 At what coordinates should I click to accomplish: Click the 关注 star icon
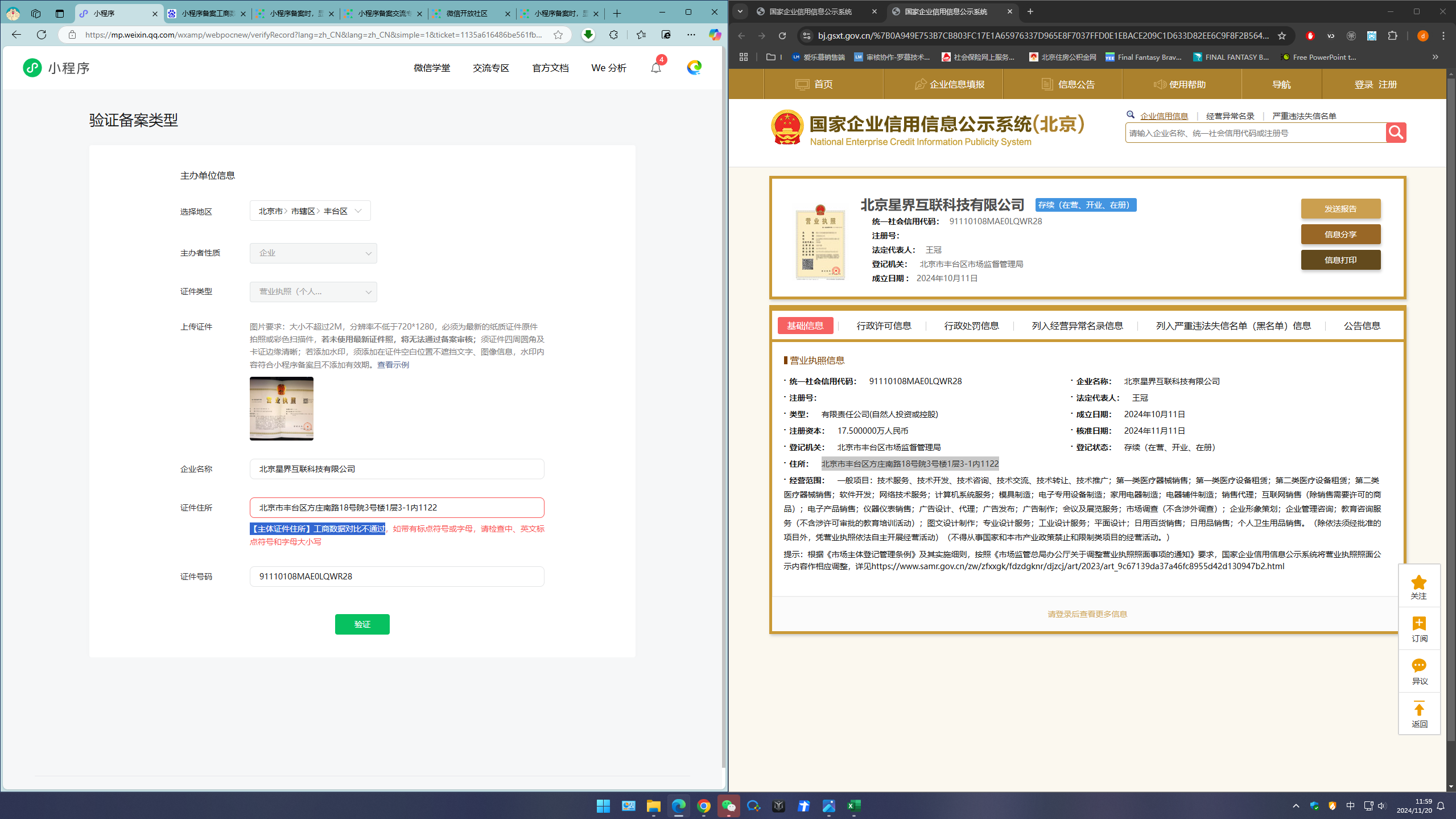[1418, 583]
